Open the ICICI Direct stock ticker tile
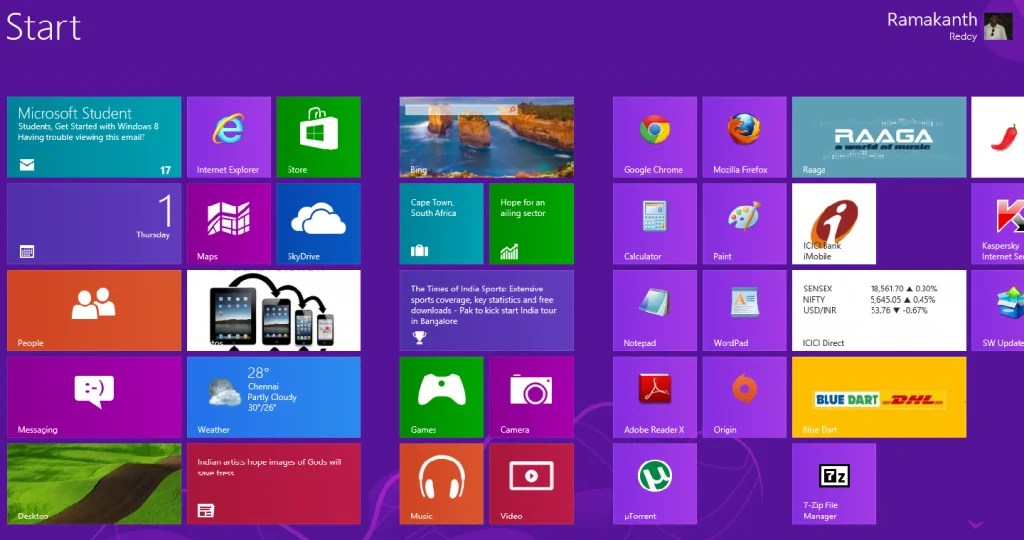 879,310
